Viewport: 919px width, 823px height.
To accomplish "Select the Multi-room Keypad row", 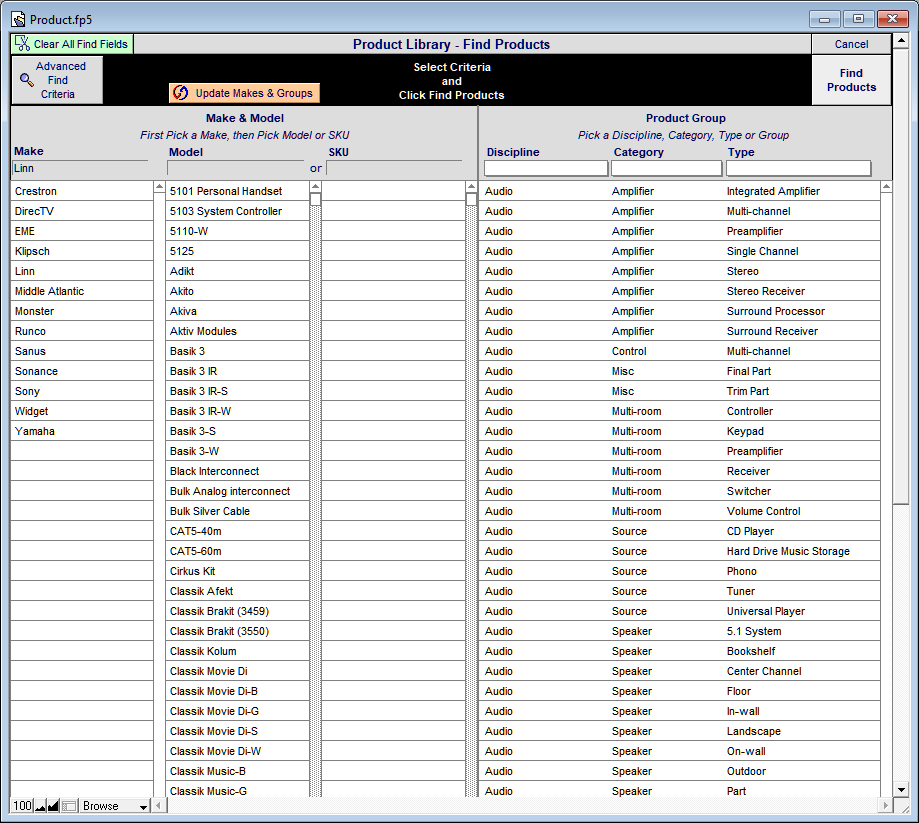I will point(680,431).
